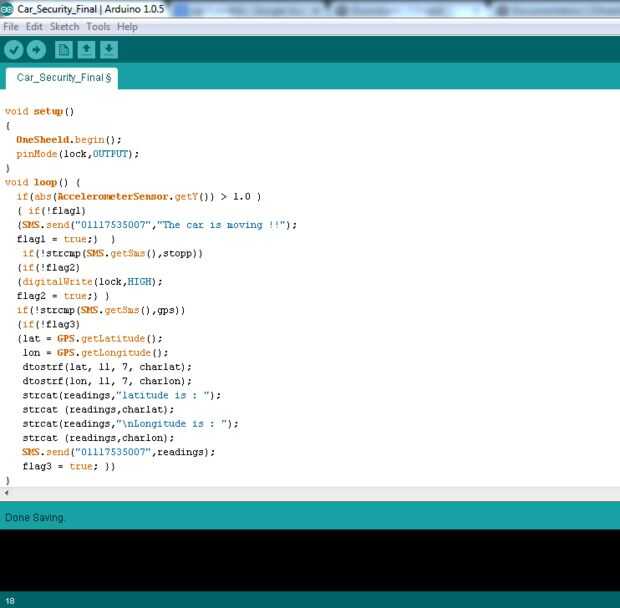Click the 'latitude is :' strcat line

[122, 396]
